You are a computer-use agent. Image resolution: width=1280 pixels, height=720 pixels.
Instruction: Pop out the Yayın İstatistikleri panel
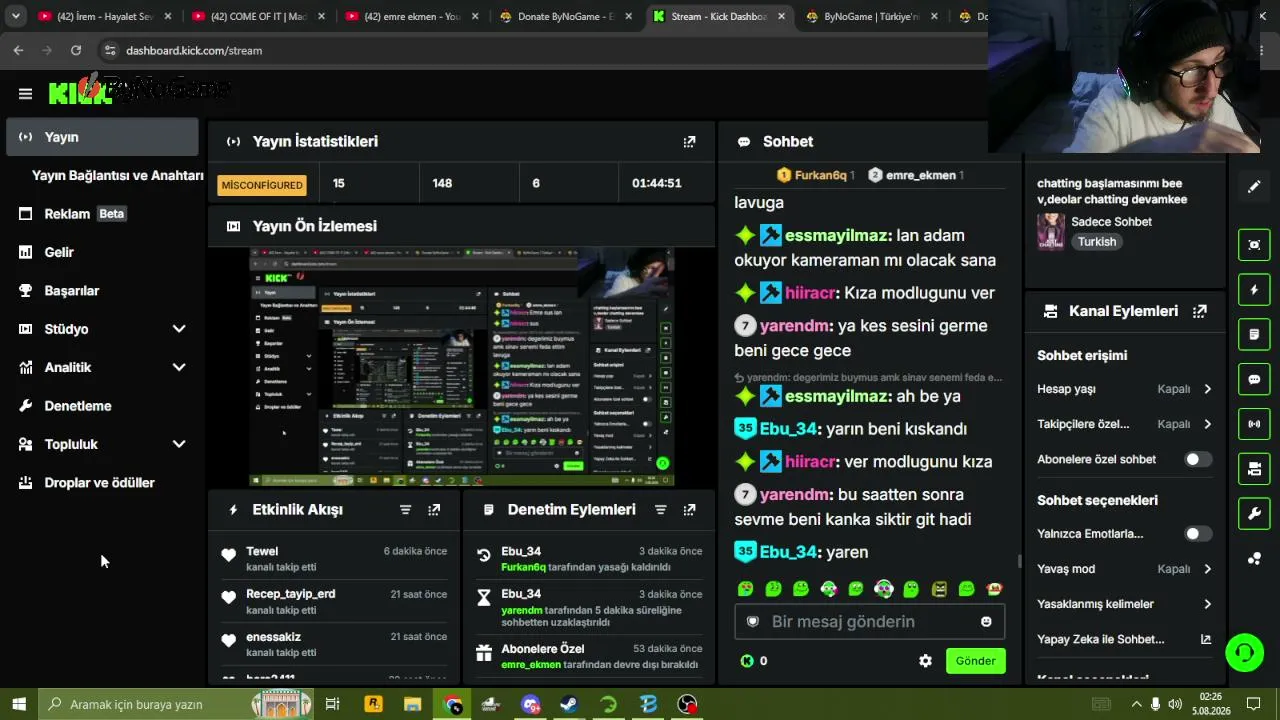689,142
